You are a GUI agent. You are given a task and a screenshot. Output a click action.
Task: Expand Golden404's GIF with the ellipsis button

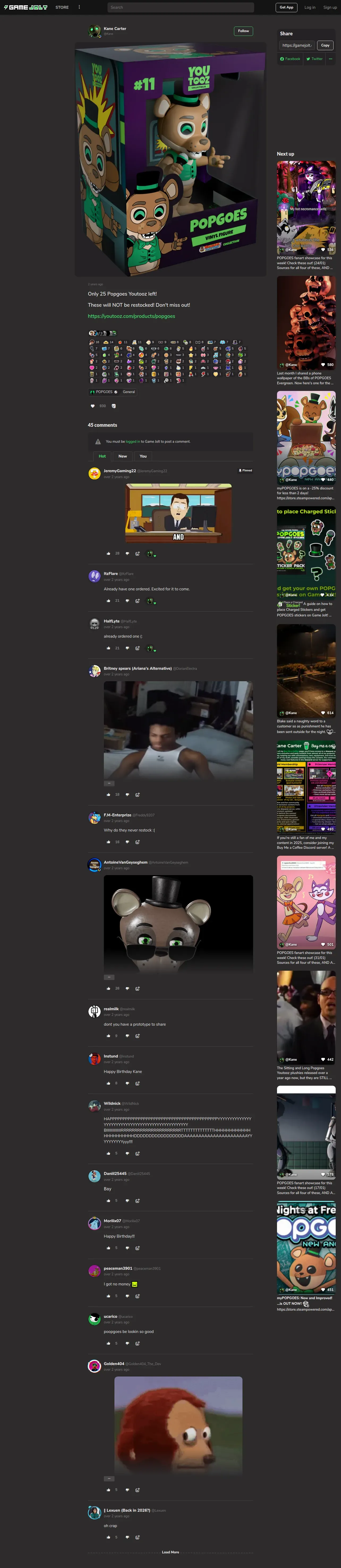pyautogui.click(x=109, y=1478)
